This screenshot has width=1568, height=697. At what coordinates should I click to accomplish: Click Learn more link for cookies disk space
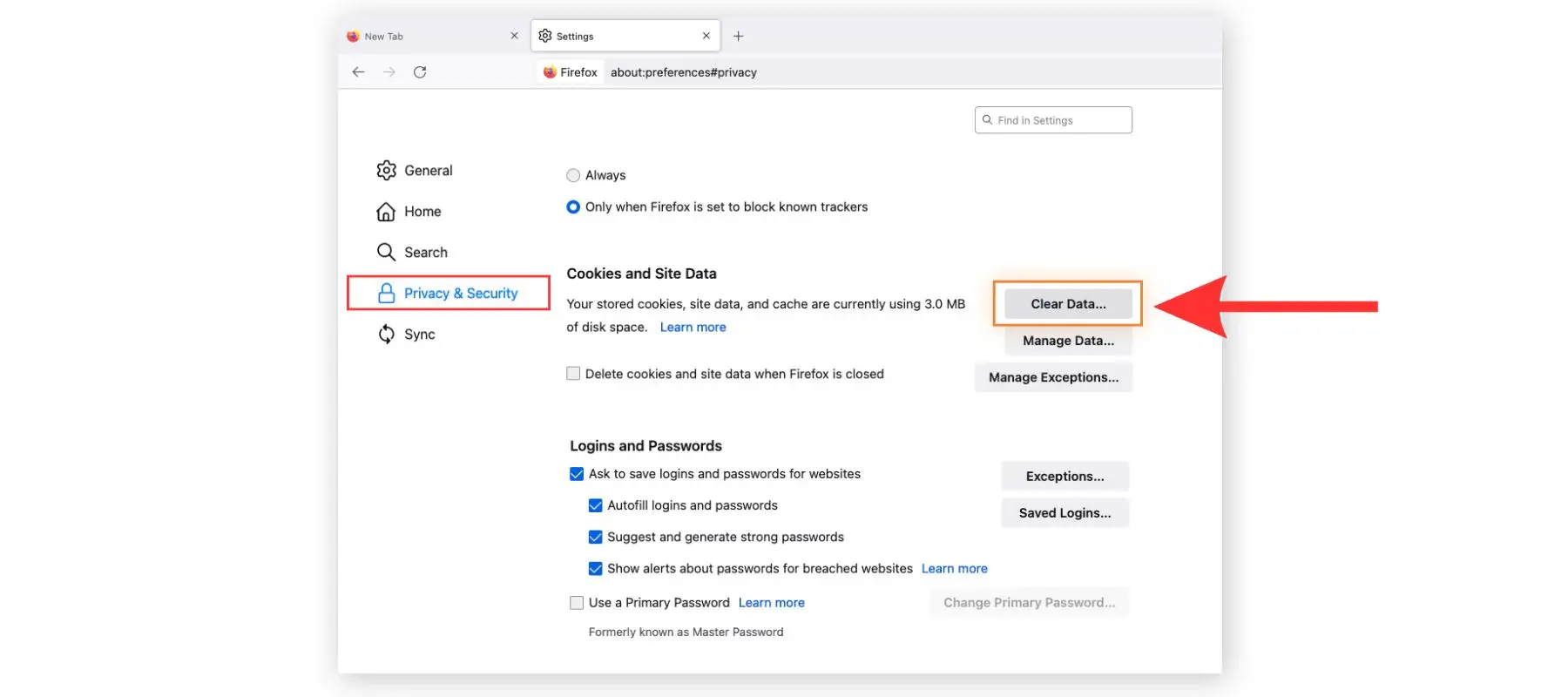693,328
